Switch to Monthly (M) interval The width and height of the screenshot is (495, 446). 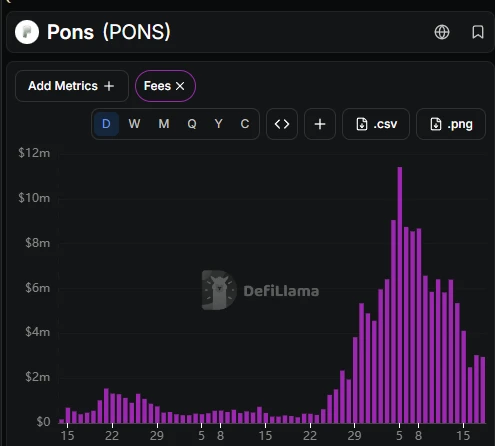click(x=164, y=124)
